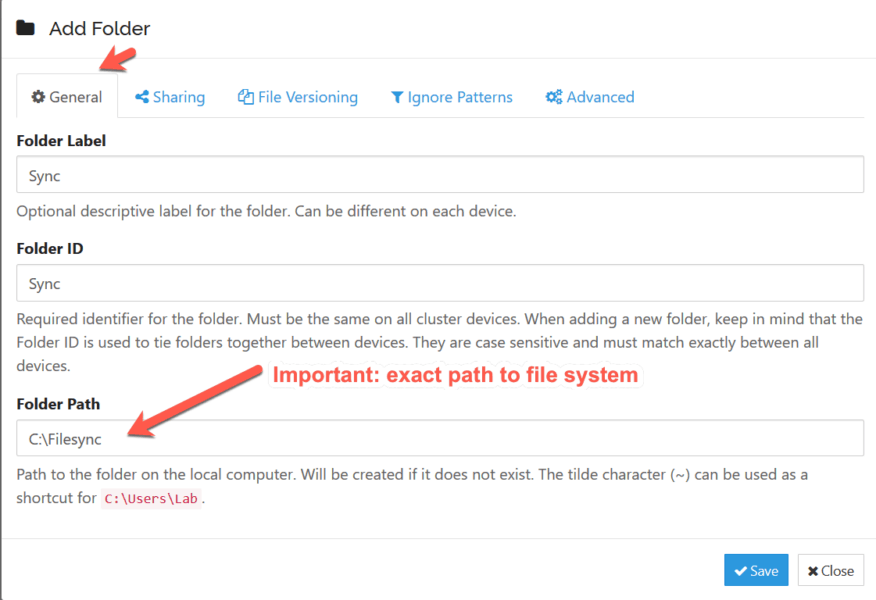Focus the Folder Label text field
Image resolution: width=876 pixels, height=600 pixels.
click(440, 175)
